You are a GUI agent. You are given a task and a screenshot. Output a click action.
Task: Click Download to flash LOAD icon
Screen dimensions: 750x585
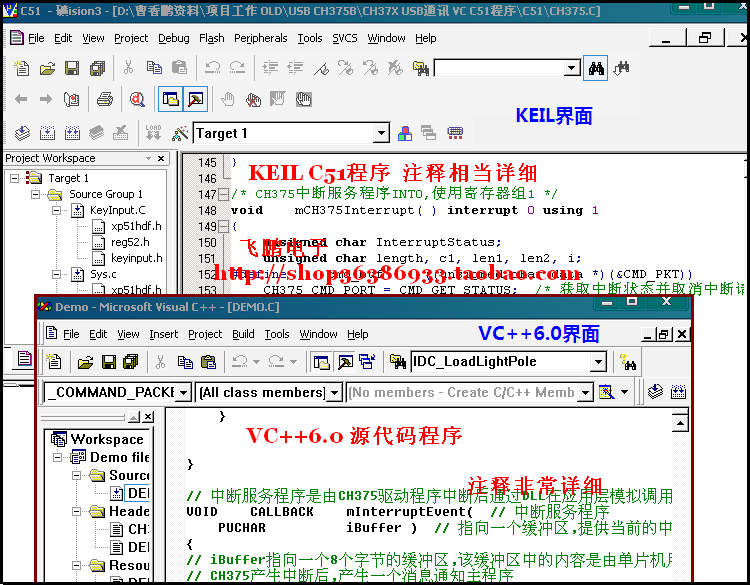(x=153, y=132)
